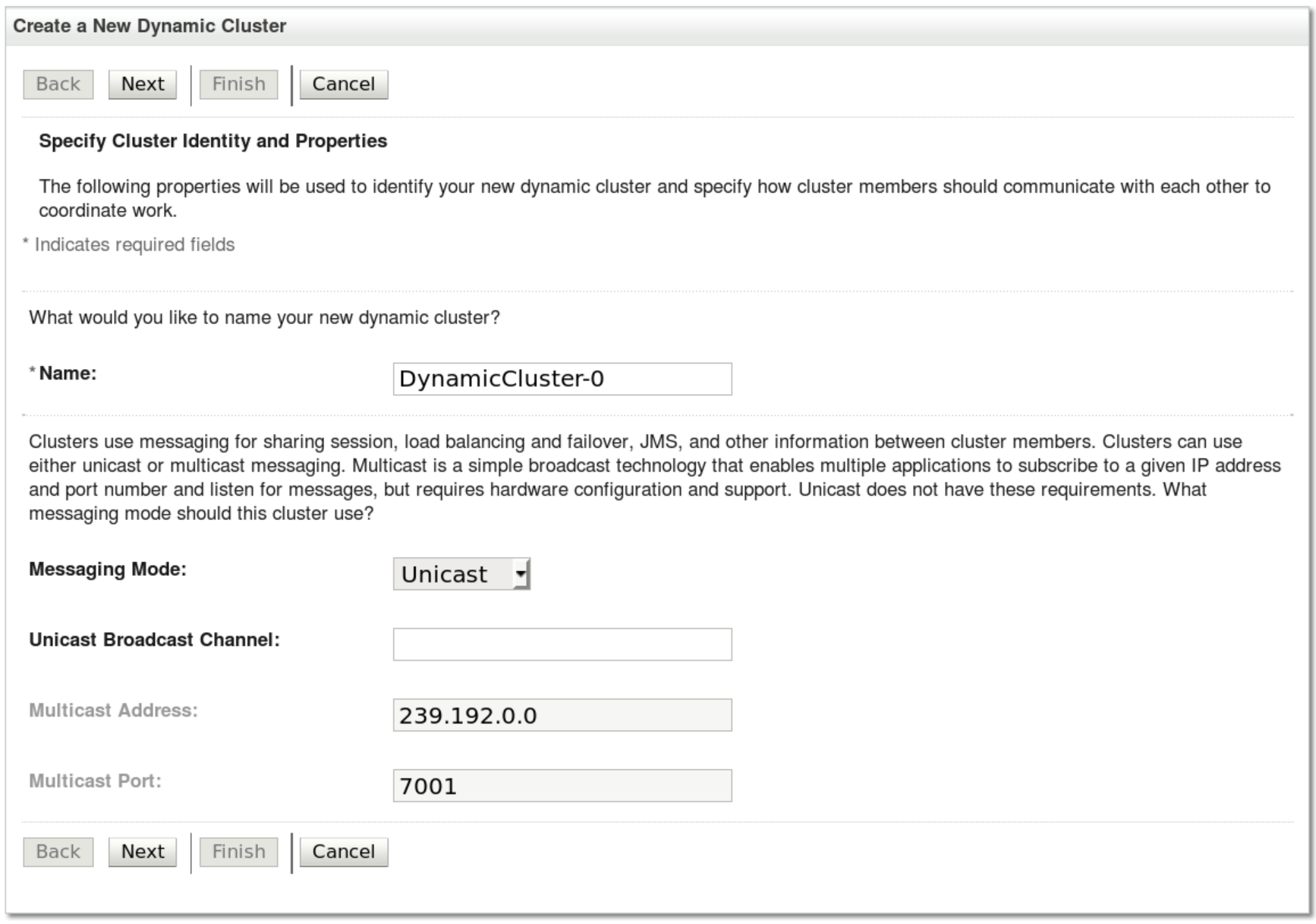Select the Multicast Address field
The image size is (1316, 924).
562,715
